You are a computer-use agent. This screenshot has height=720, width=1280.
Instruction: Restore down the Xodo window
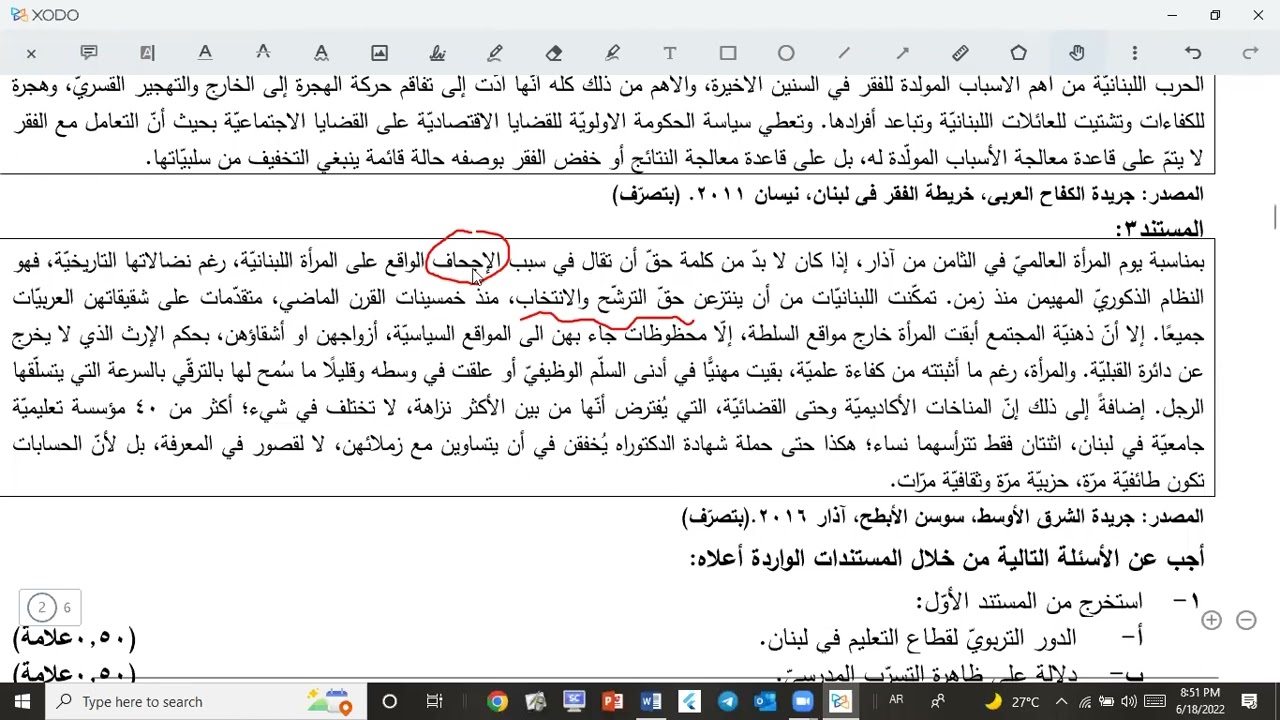(x=1215, y=15)
